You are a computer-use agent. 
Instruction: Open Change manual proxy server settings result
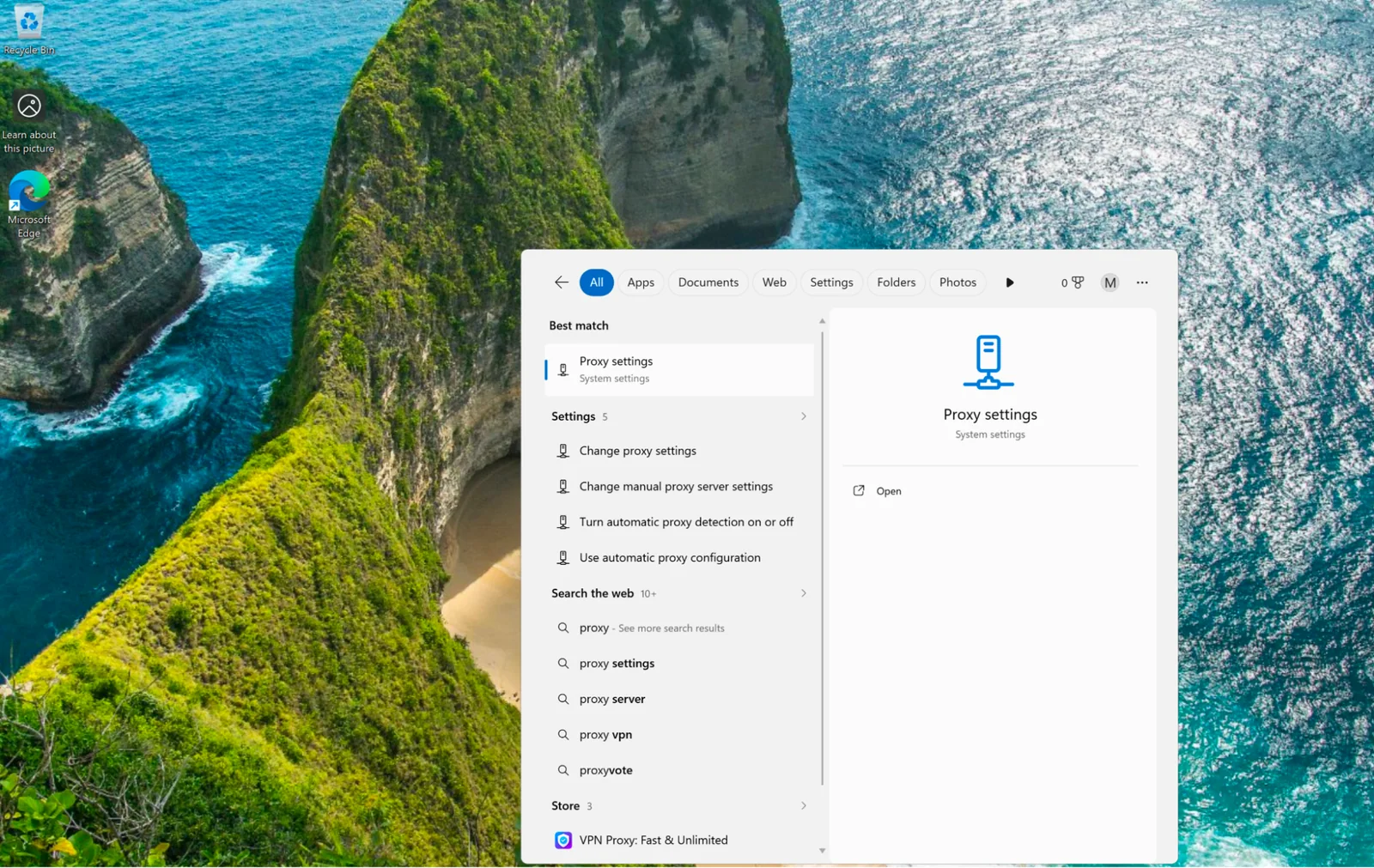pos(679,487)
